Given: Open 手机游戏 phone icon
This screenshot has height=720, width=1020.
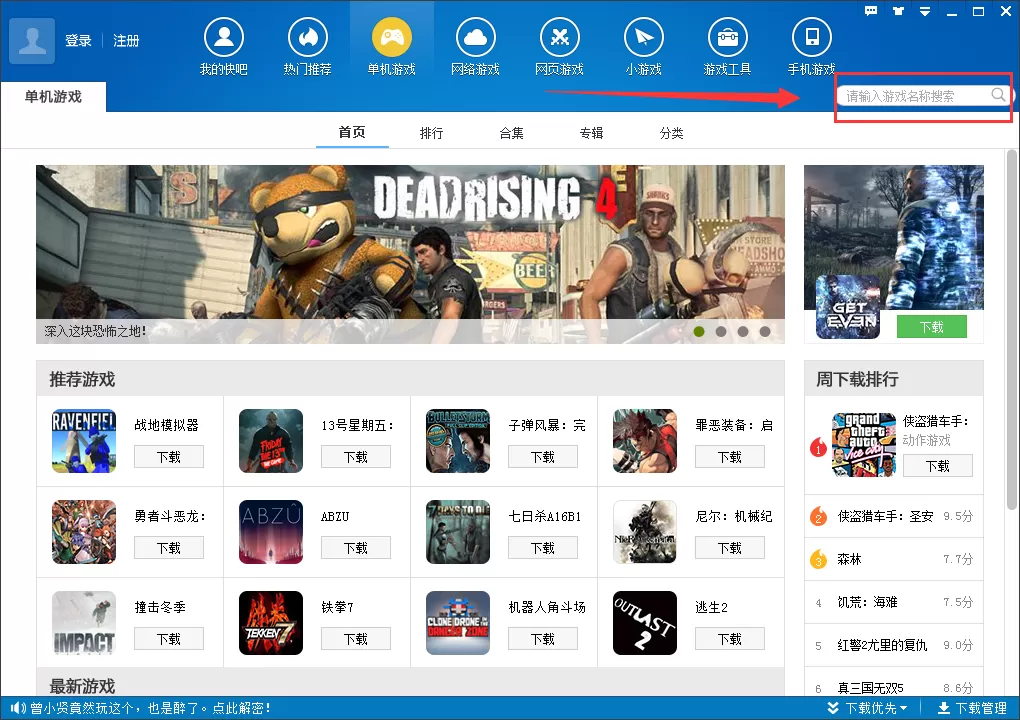Looking at the screenshot, I should pyautogui.click(x=811, y=37).
